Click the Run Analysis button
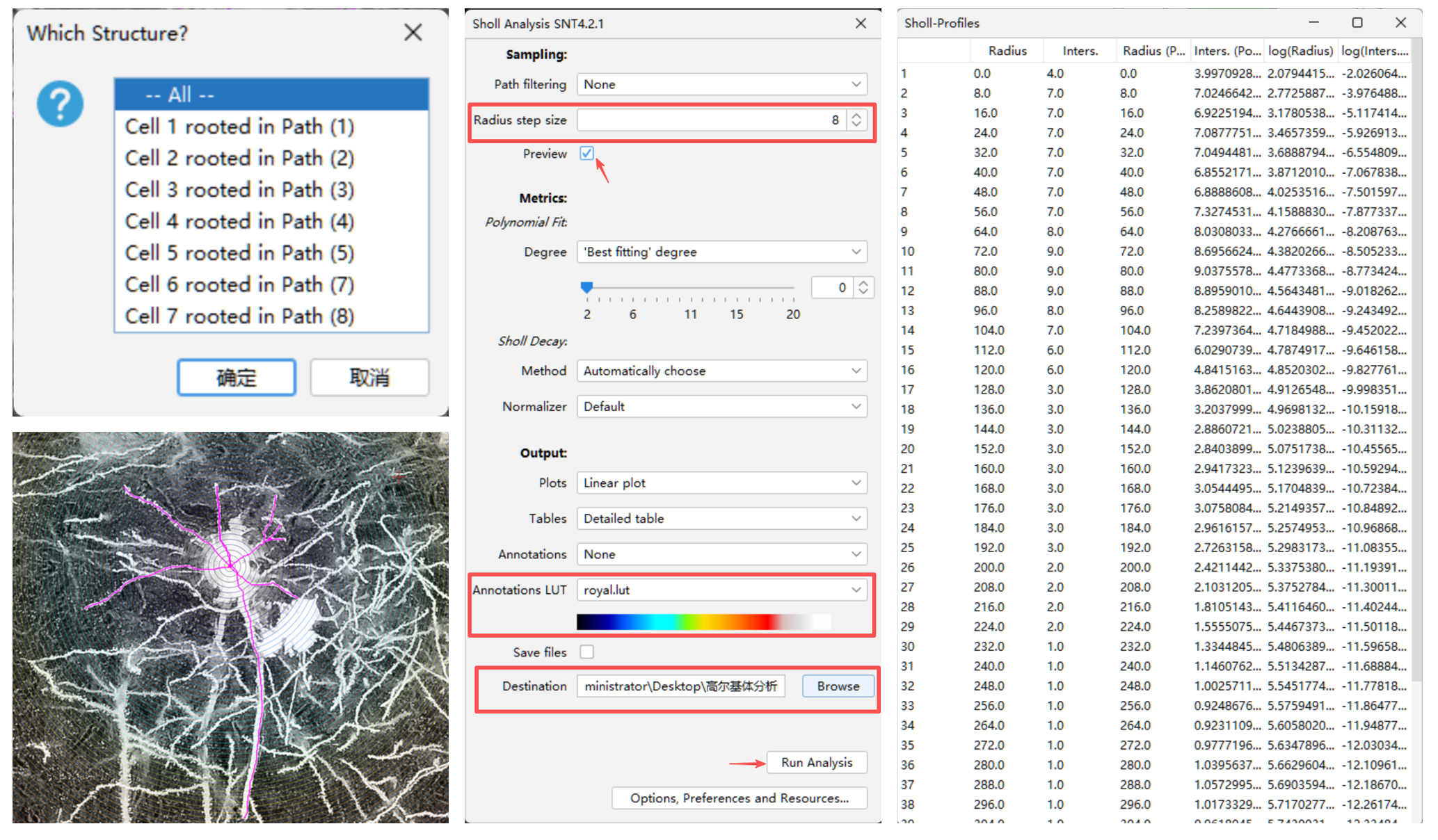Screen dimensions: 1438x840 tap(816, 762)
